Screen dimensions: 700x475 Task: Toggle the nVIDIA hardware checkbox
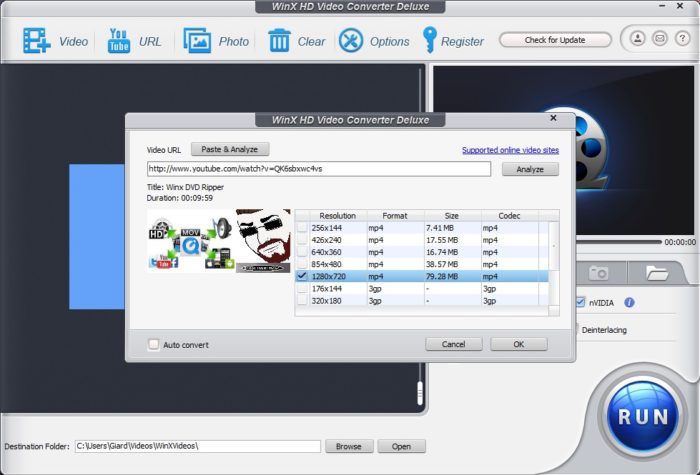(x=581, y=302)
